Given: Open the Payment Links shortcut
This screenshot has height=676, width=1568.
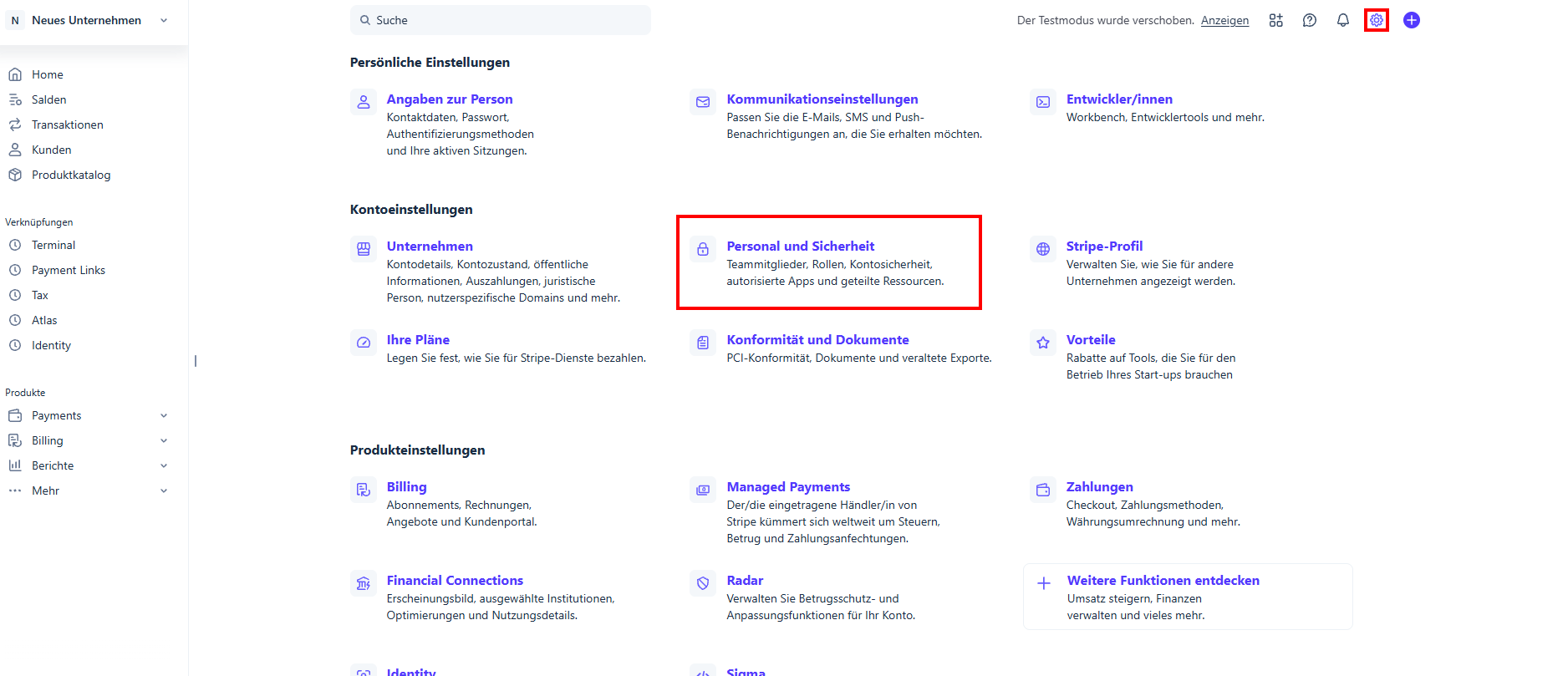Looking at the screenshot, I should coord(68,270).
